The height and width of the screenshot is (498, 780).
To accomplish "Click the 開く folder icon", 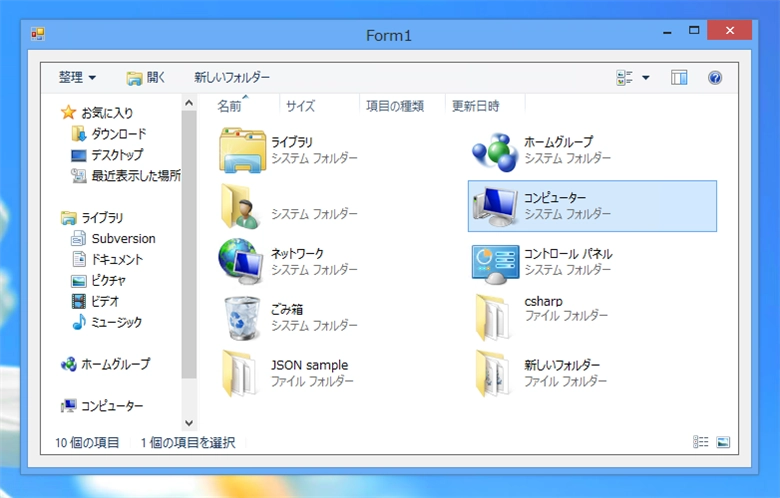I will coord(134,78).
